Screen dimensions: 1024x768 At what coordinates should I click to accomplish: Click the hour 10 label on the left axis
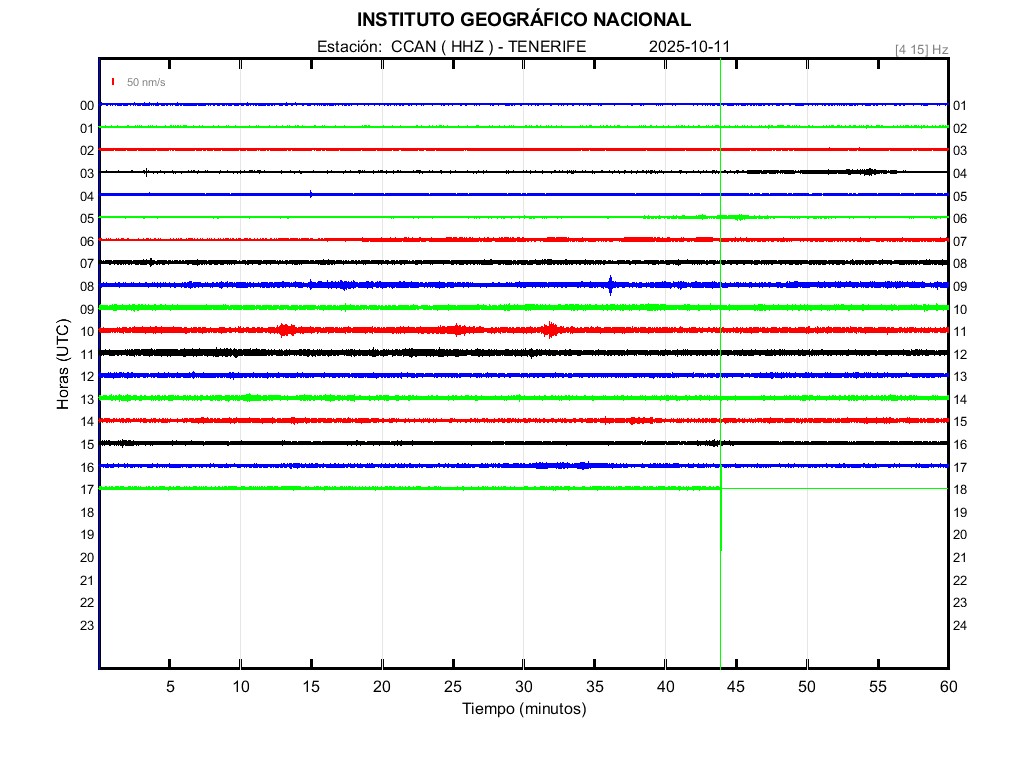(87, 331)
